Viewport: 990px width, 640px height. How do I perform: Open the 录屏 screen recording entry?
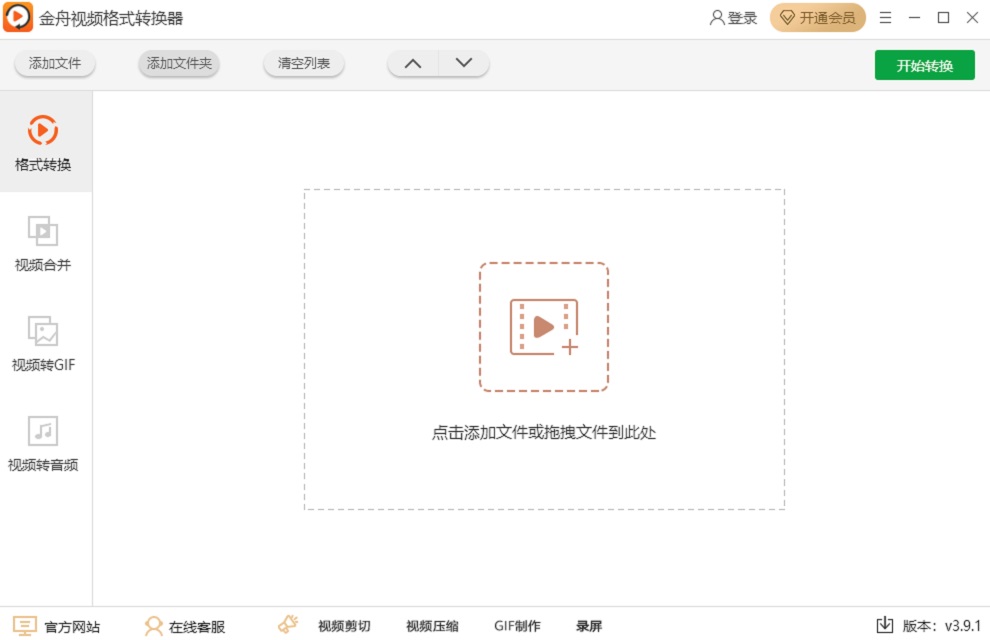(588, 625)
